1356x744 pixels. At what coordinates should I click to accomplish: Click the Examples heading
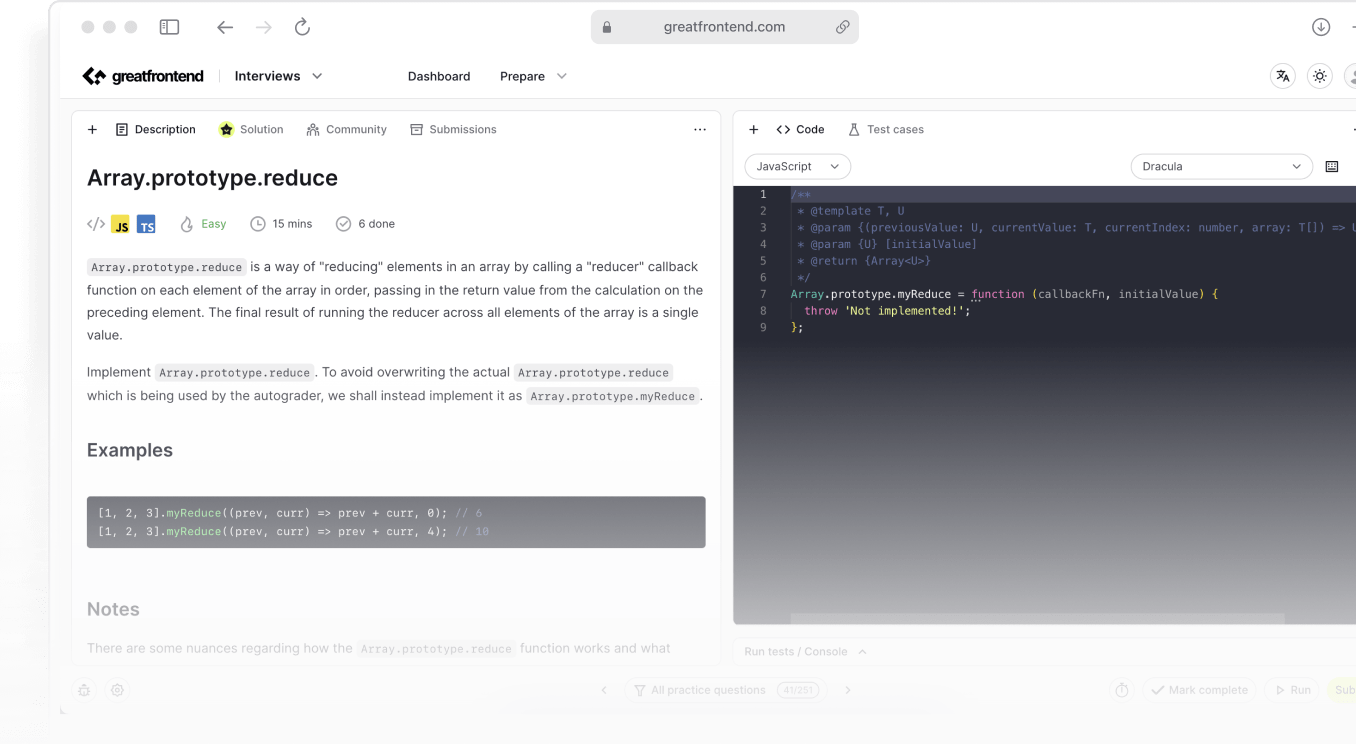pyautogui.click(x=130, y=450)
